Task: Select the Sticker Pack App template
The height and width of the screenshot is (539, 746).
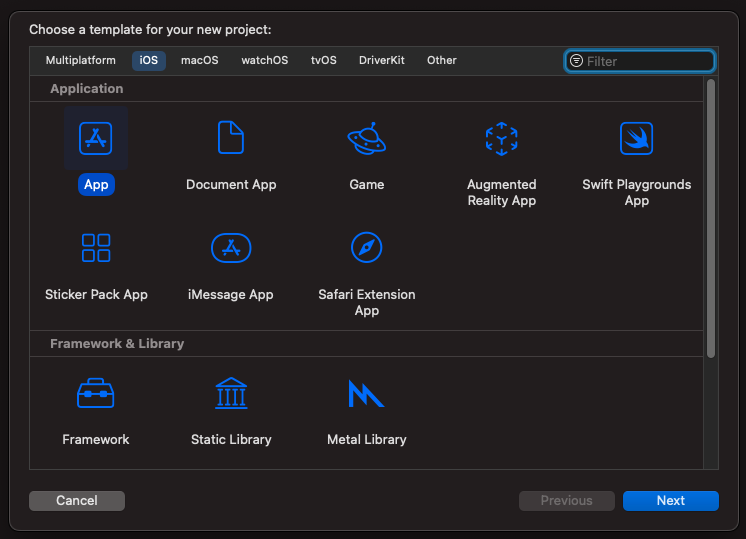Action: (x=96, y=248)
